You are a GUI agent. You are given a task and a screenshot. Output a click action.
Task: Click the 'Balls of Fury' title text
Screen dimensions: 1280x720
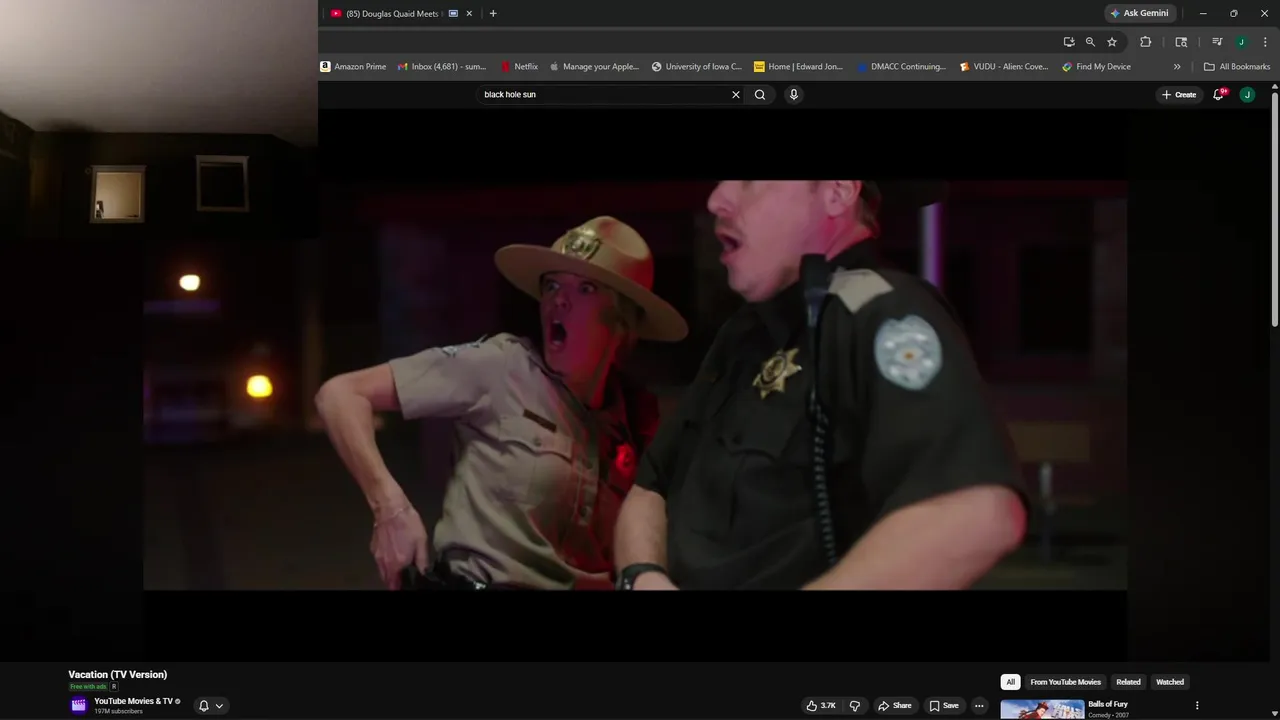tap(1108, 704)
